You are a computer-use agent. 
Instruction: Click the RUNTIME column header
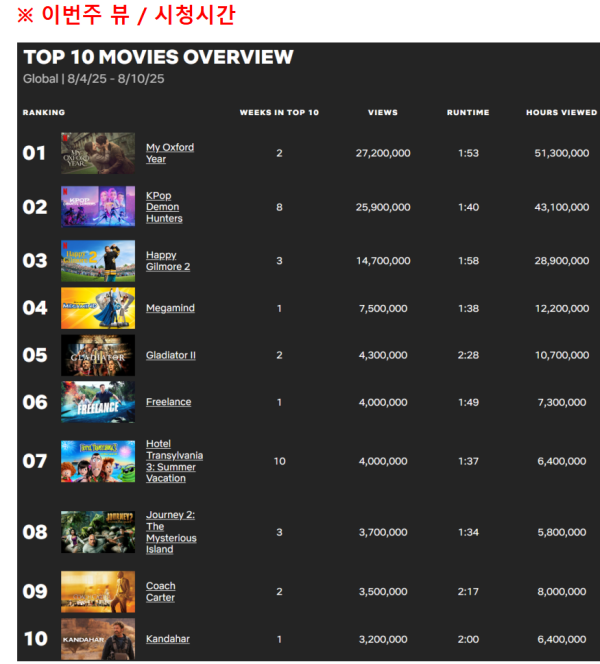point(468,112)
